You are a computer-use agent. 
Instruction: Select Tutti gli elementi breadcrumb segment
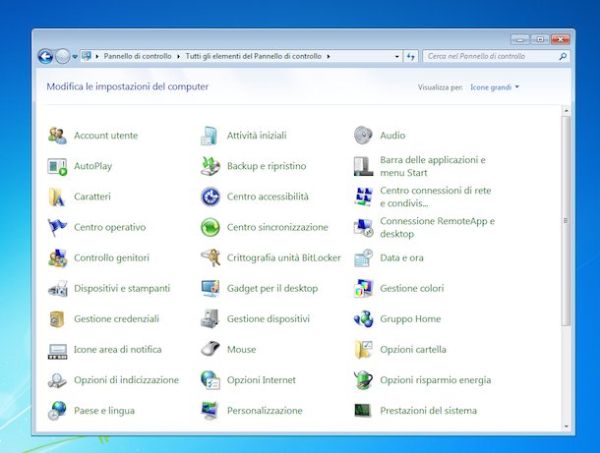pyautogui.click(x=253, y=57)
